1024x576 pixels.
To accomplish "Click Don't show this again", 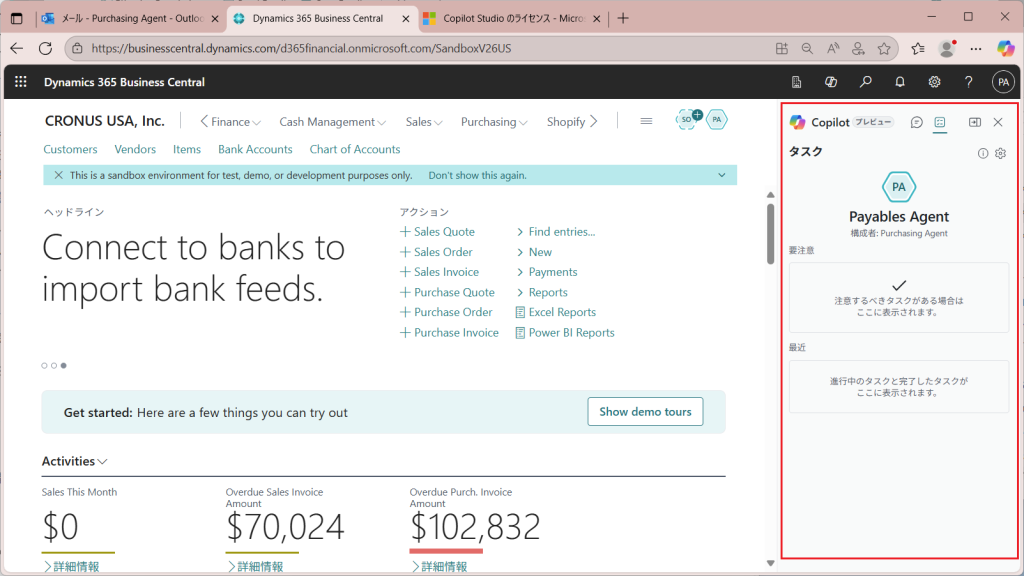I will click(477, 175).
